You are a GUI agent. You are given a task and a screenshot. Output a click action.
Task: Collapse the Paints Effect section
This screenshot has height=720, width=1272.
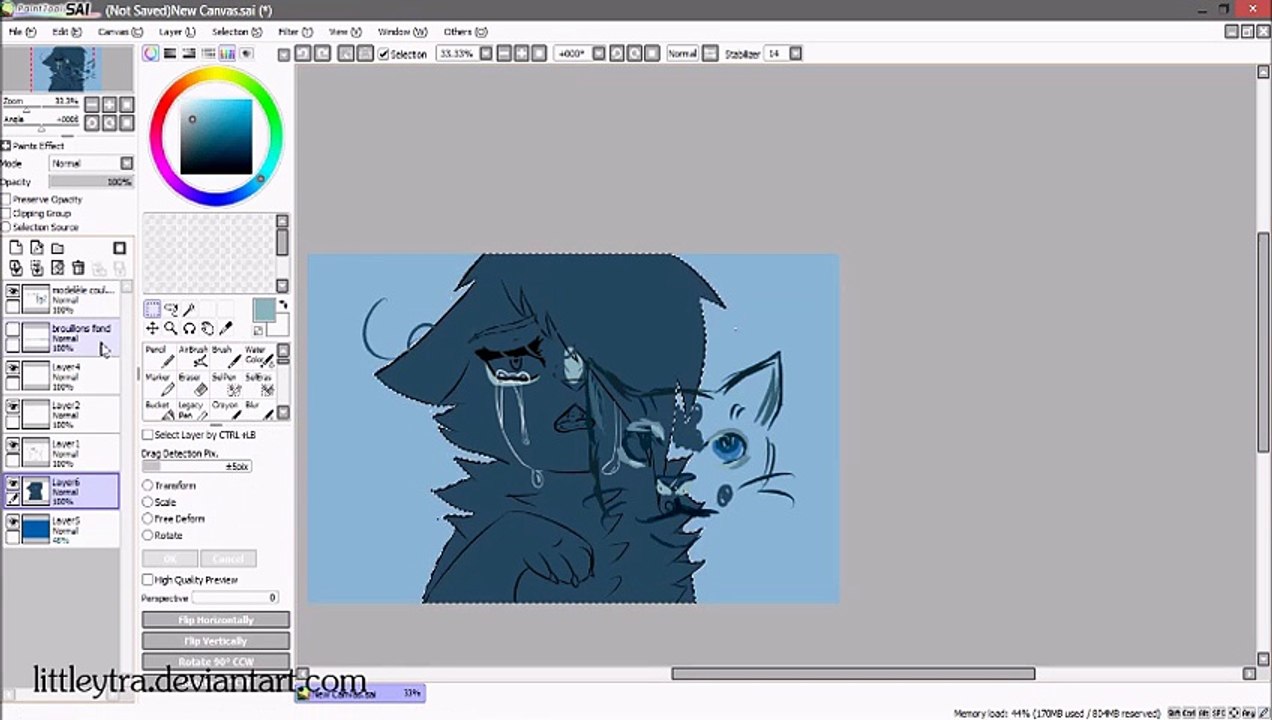pos(6,146)
